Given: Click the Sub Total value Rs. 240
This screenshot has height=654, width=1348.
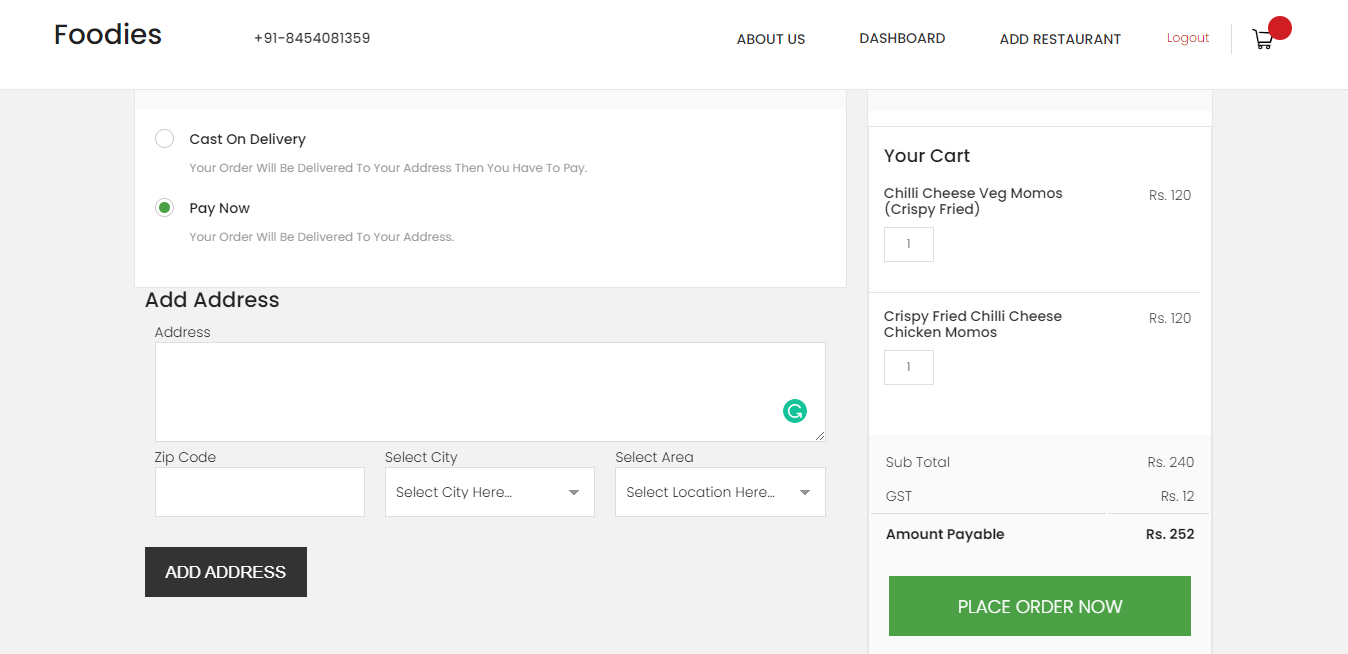Looking at the screenshot, I should (x=1171, y=462).
